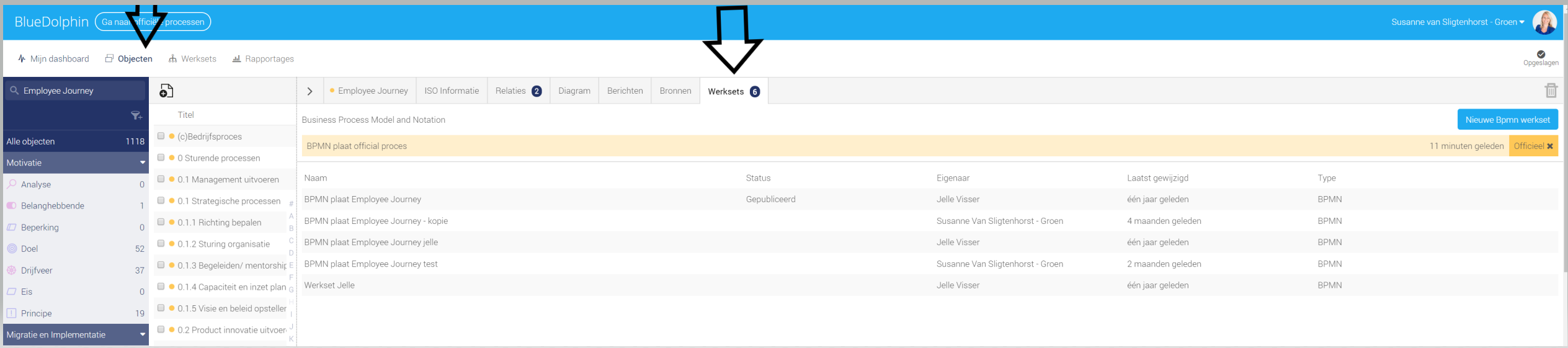Expand Migratie en Implementatie section
The width and height of the screenshot is (1568, 348).
76,334
